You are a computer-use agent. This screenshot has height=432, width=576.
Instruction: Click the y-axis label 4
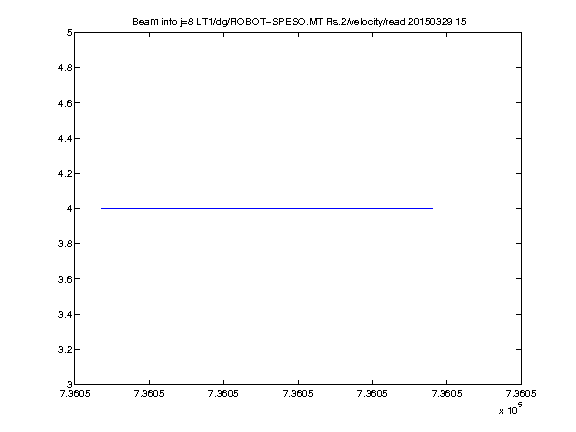point(69,208)
